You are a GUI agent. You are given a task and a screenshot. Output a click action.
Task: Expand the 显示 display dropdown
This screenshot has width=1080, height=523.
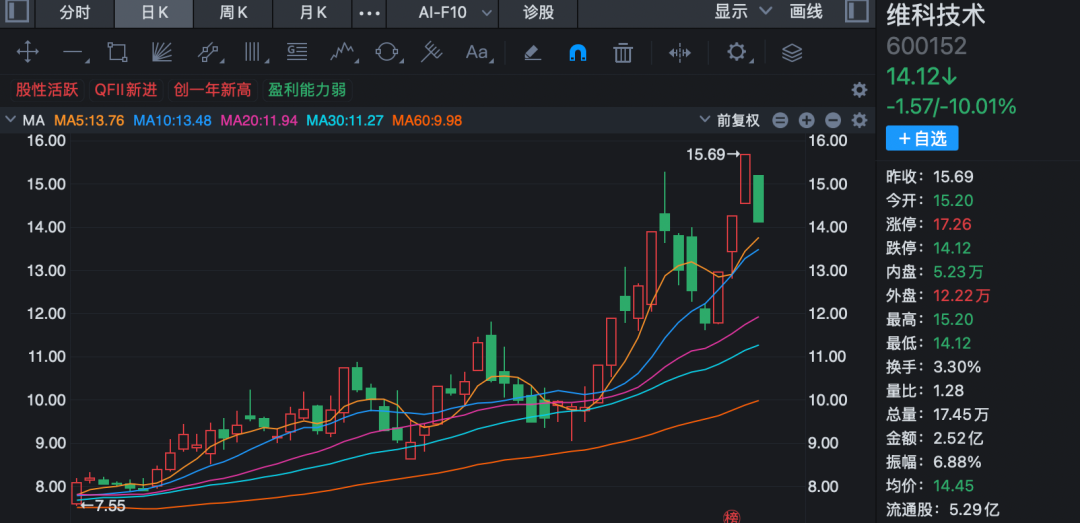(x=743, y=12)
